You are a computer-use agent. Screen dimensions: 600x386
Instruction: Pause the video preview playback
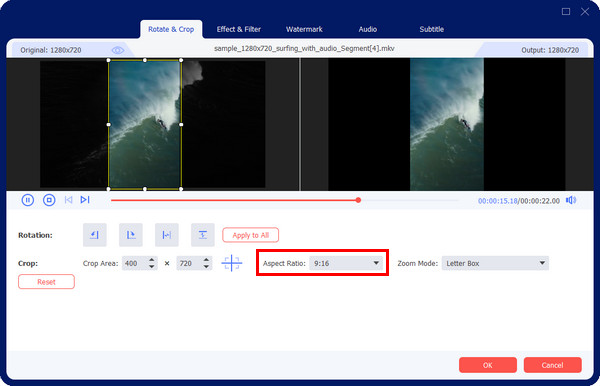pos(28,200)
